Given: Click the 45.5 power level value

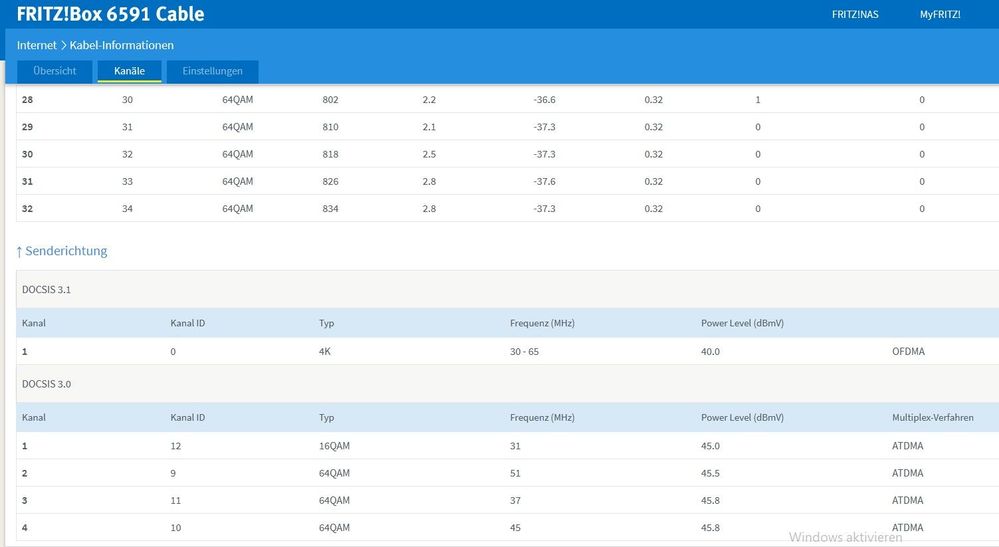Looking at the screenshot, I should [x=711, y=473].
